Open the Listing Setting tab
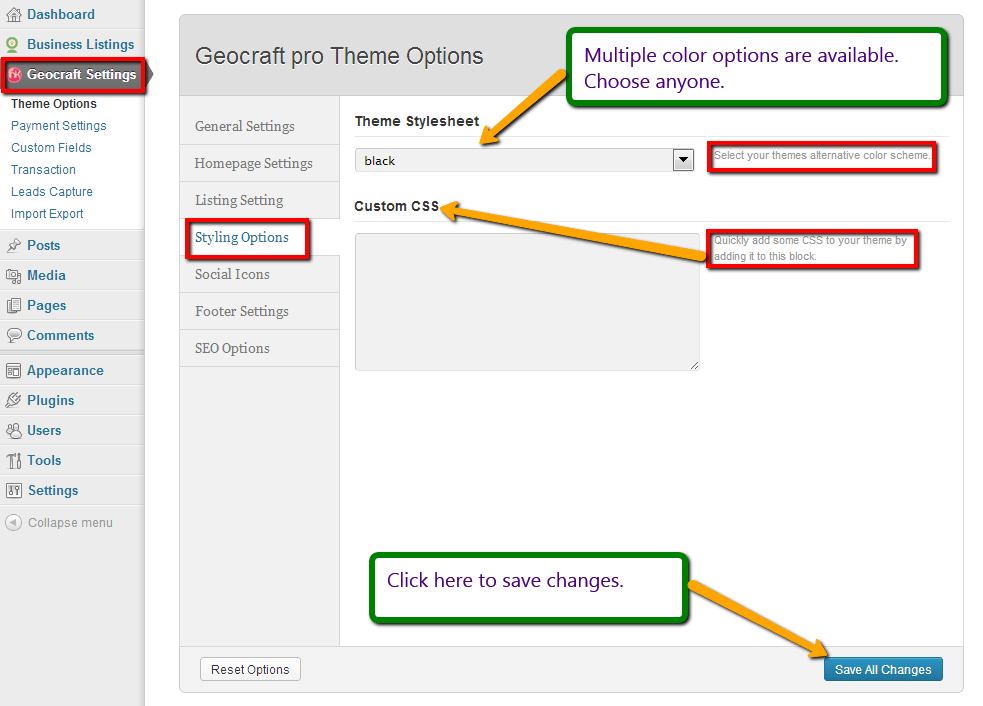The width and height of the screenshot is (983, 706). 260,201
